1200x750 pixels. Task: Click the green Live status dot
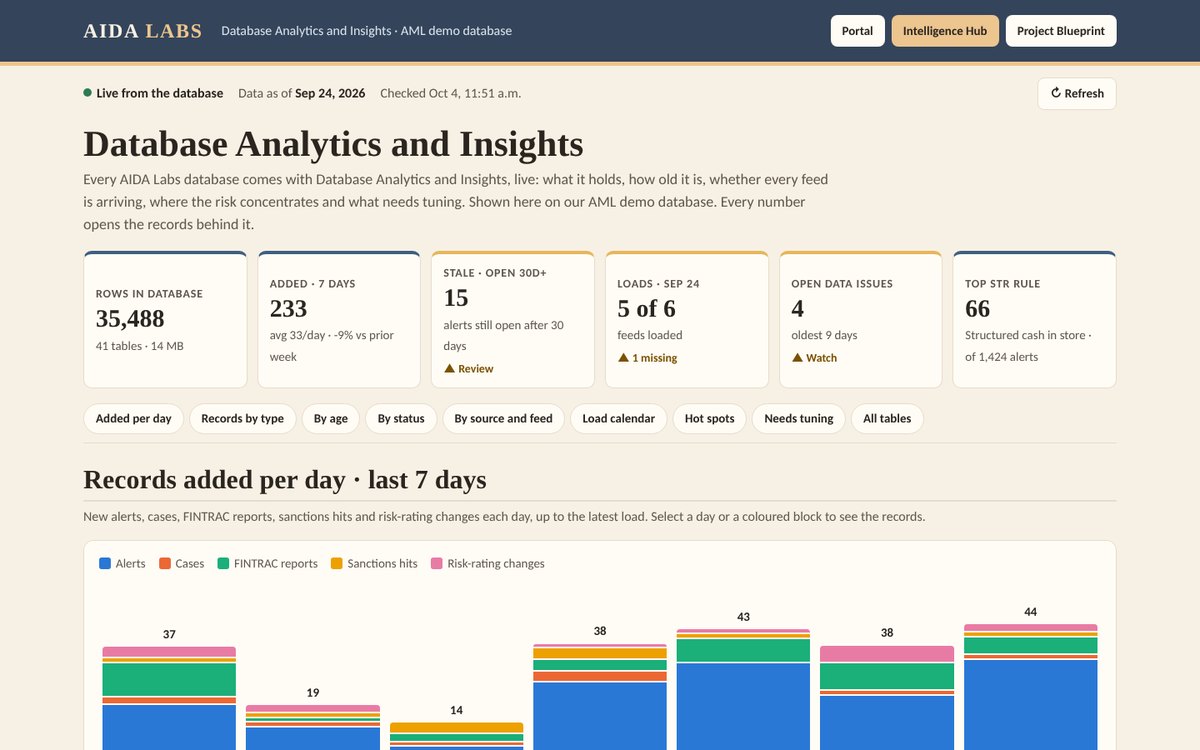[88, 93]
